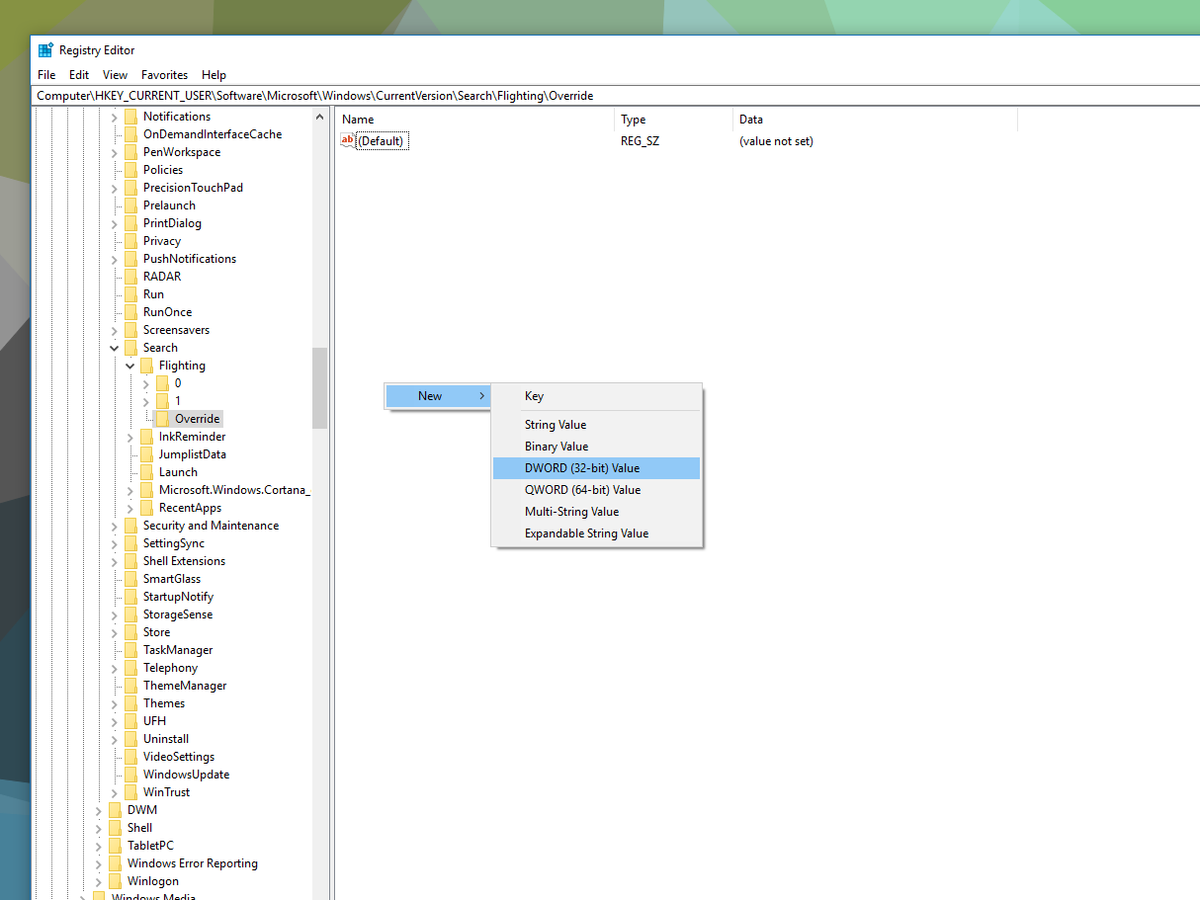
Task: Expand the Security and Maintenance node
Action: (x=113, y=525)
